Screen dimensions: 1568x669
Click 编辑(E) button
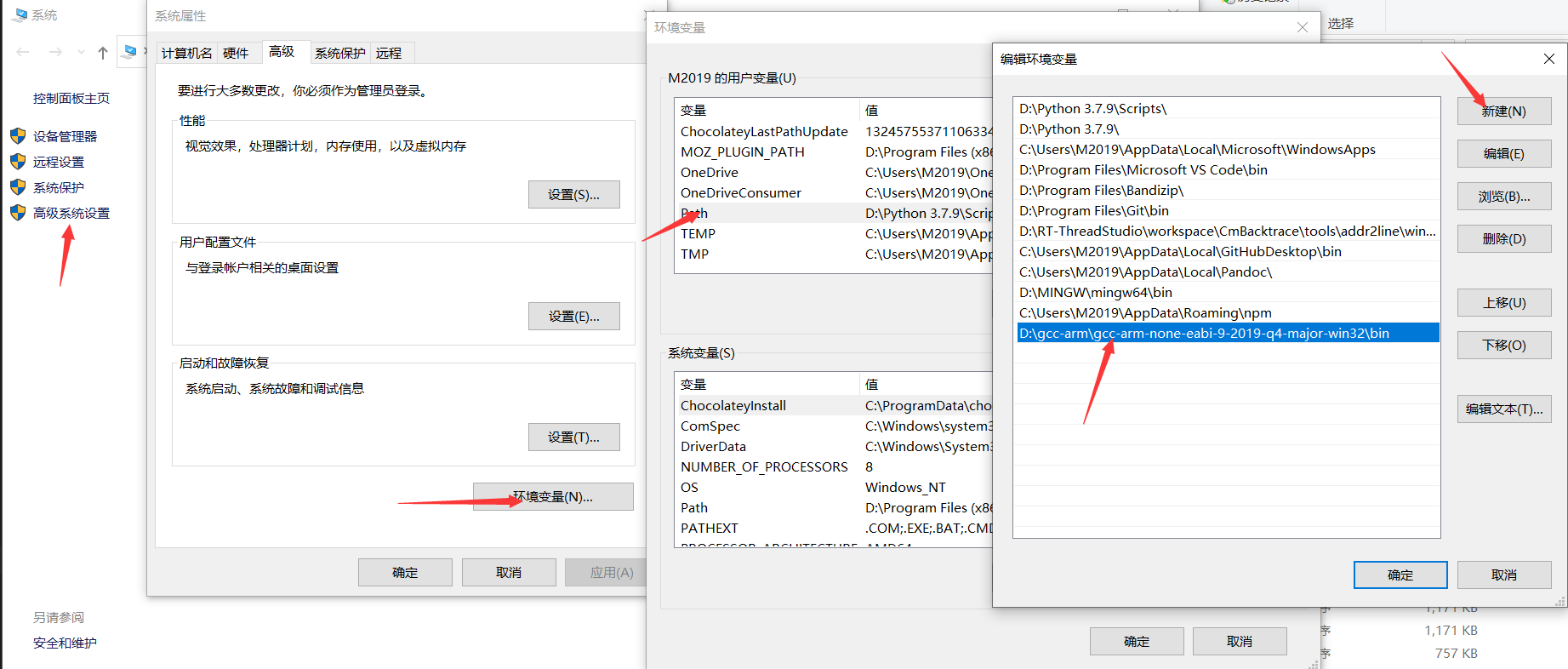pyautogui.click(x=1504, y=153)
